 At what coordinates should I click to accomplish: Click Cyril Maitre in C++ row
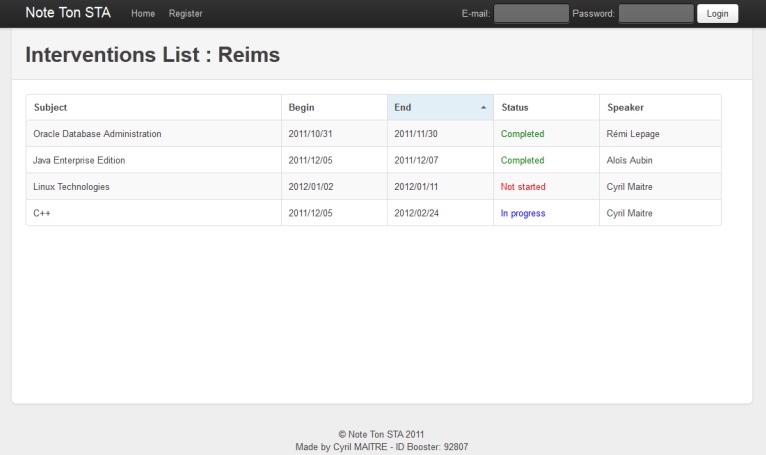629,213
